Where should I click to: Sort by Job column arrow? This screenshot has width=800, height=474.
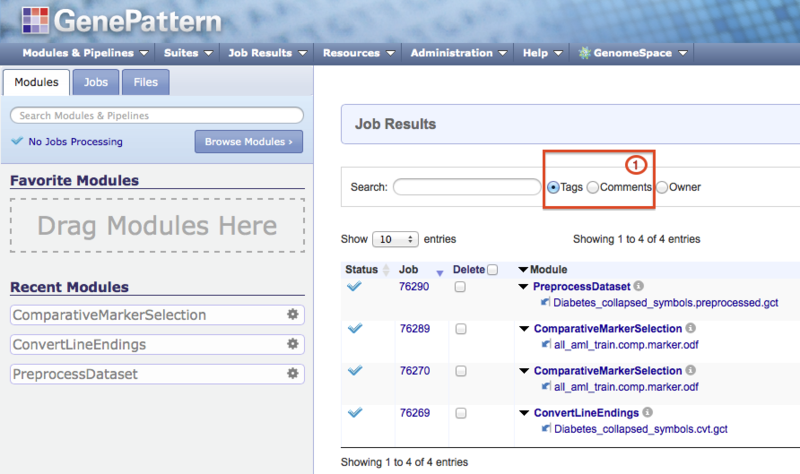tap(440, 273)
